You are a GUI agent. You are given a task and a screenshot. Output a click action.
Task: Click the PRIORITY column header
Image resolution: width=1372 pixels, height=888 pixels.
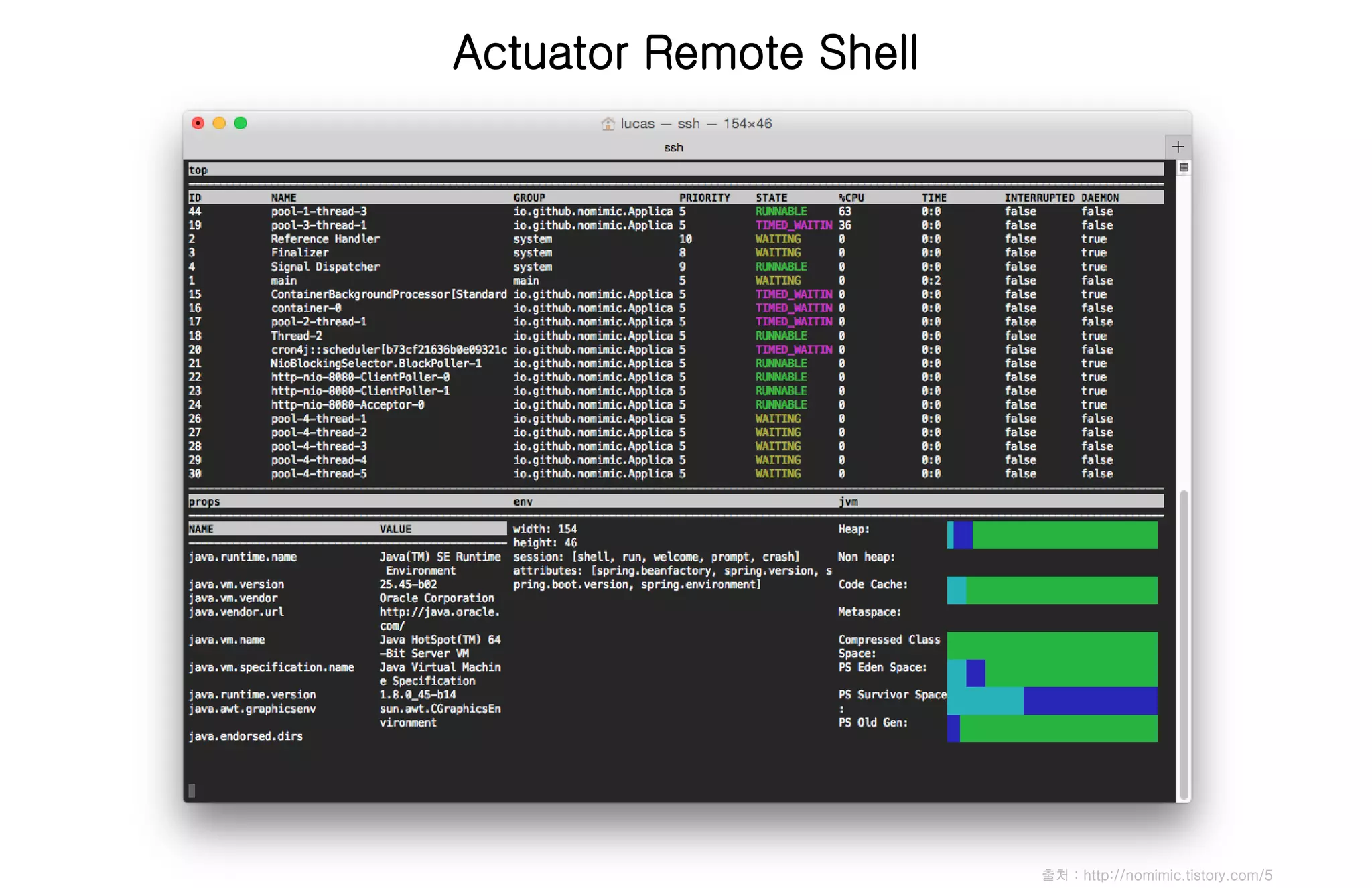pyautogui.click(x=705, y=198)
